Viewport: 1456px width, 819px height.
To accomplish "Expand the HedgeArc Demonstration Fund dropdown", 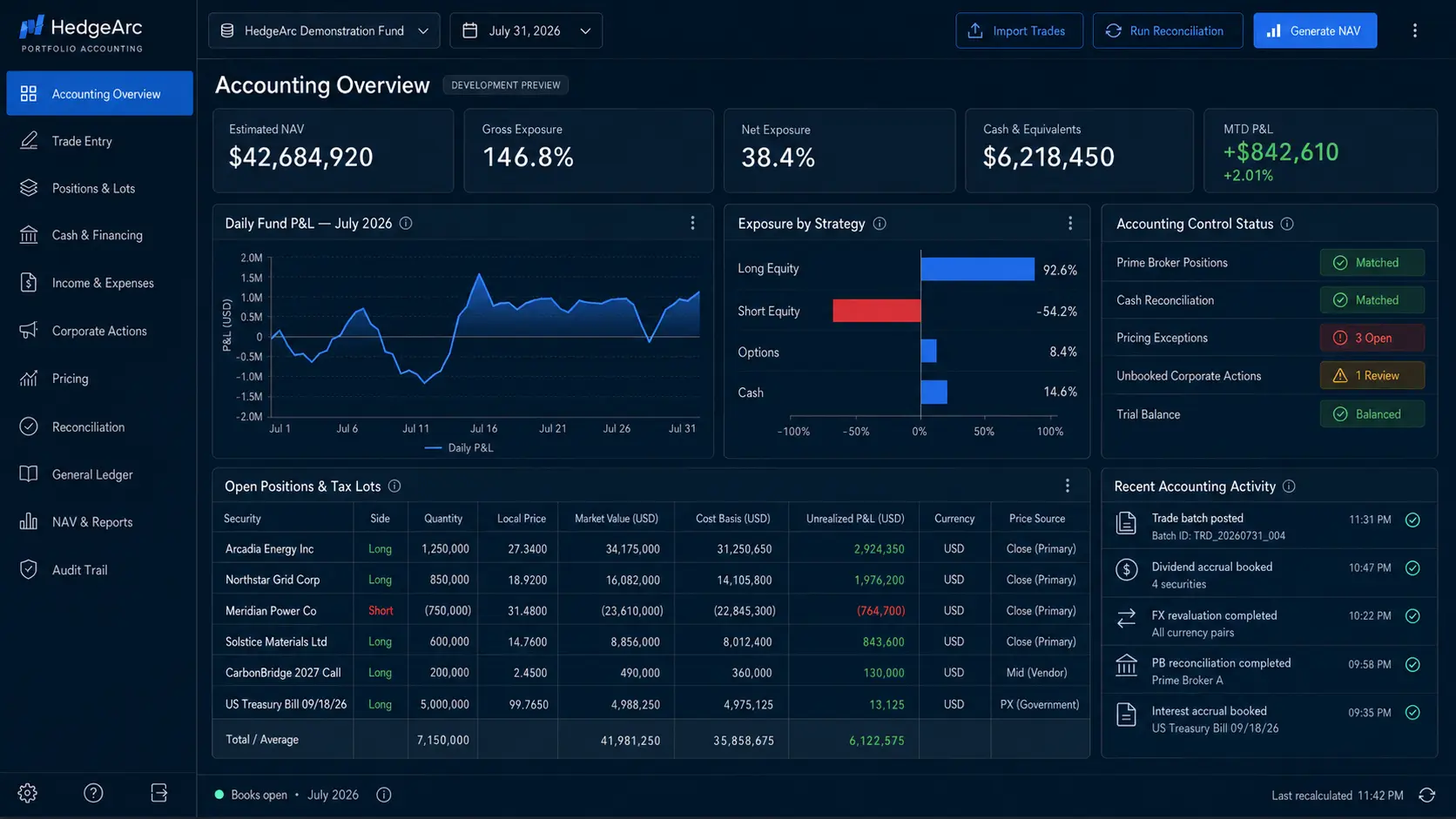I will pos(324,30).
